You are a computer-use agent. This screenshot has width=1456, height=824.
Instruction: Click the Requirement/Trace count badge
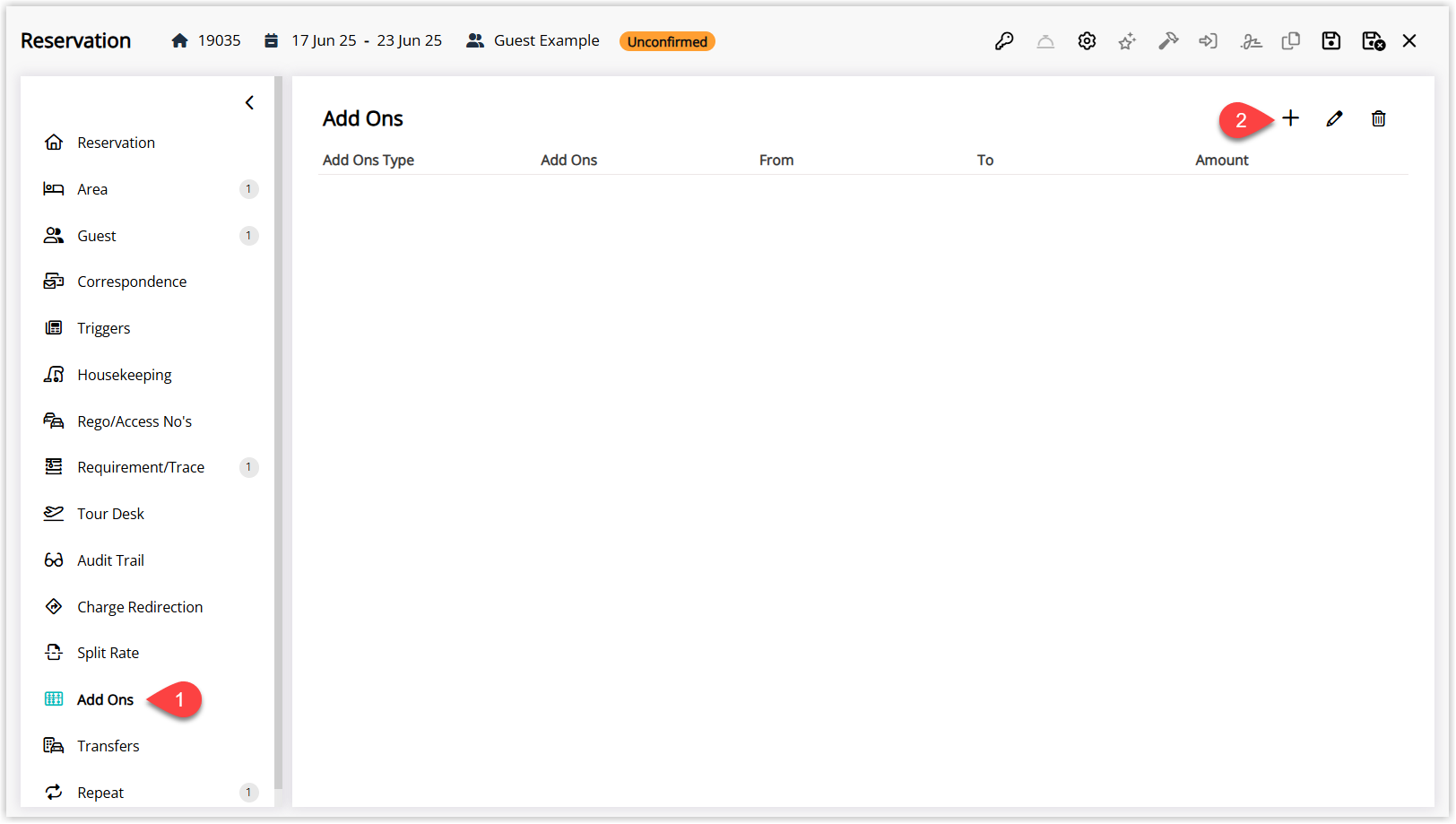coord(248,467)
